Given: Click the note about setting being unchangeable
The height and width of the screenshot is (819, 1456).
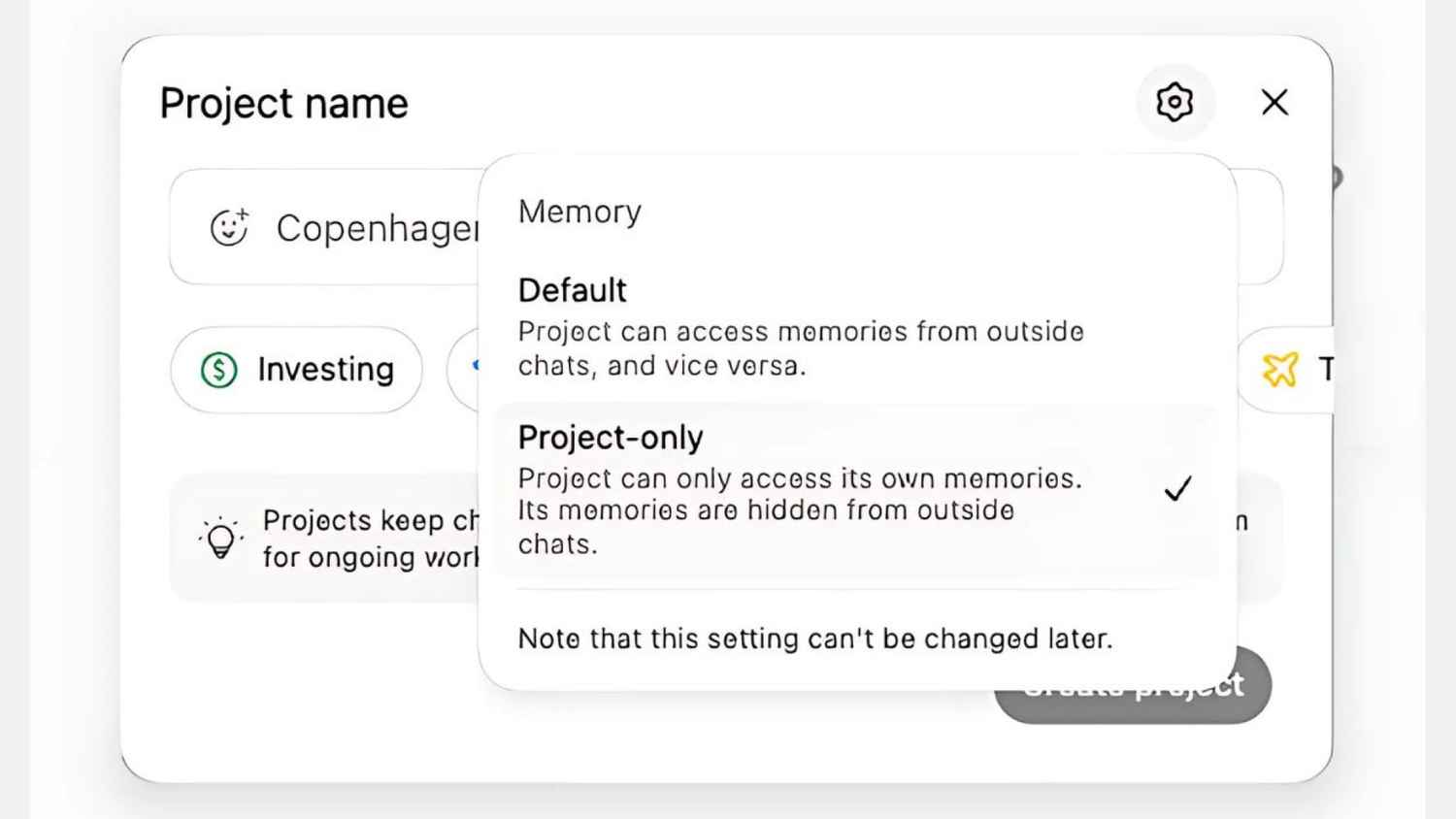Looking at the screenshot, I should 816,639.
